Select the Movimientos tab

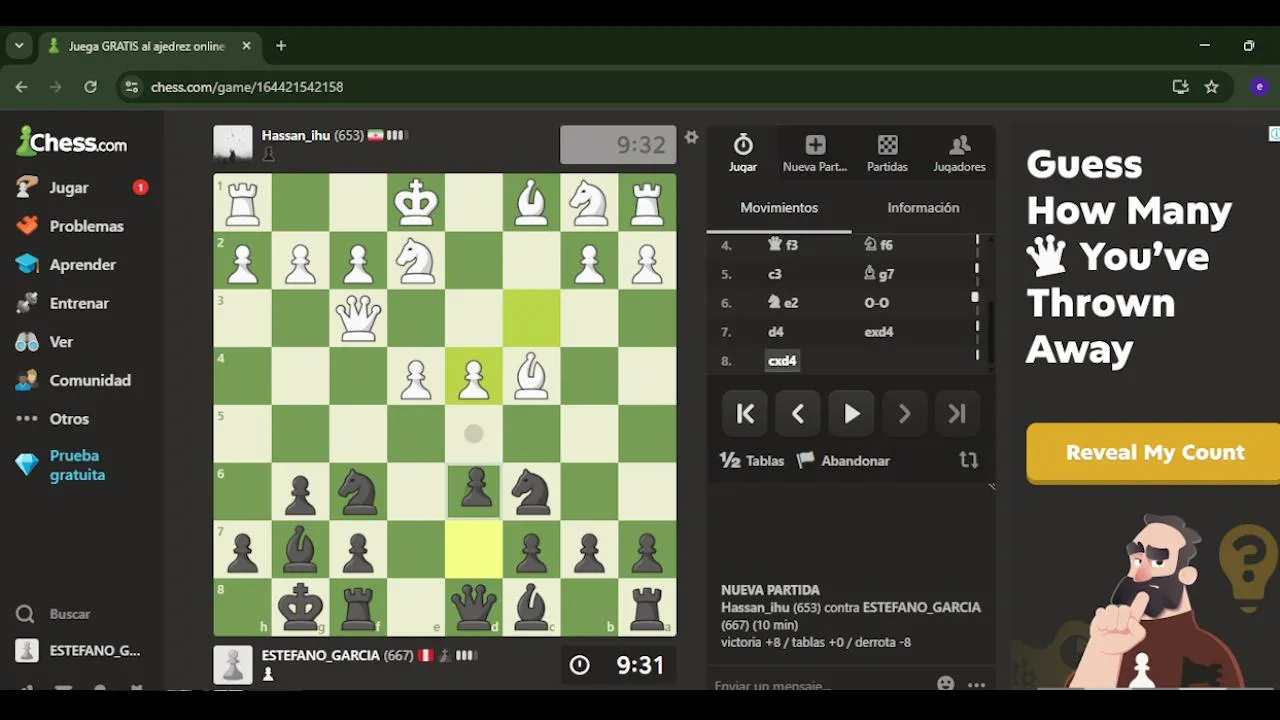(779, 208)
